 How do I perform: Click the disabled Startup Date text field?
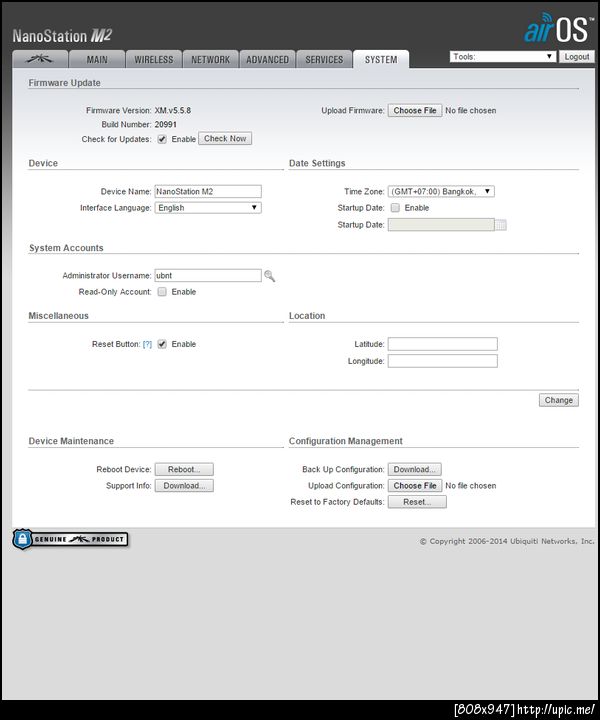click(441, 225)
